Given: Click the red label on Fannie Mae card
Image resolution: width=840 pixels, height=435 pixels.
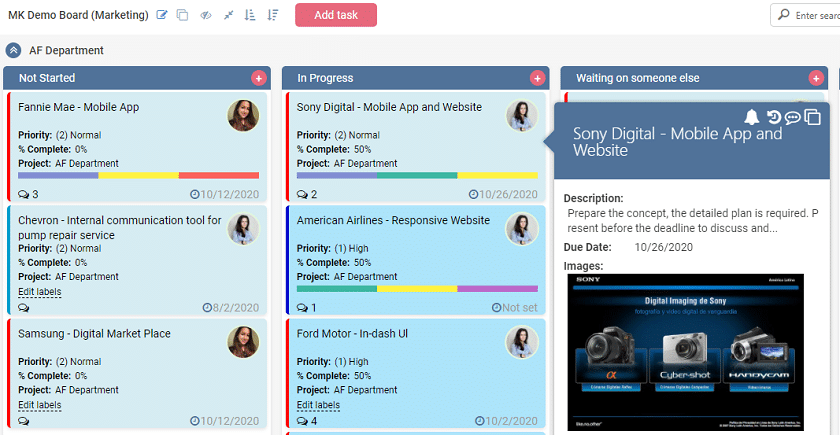Looking at the screenshot, I should [x=219, y=175].
